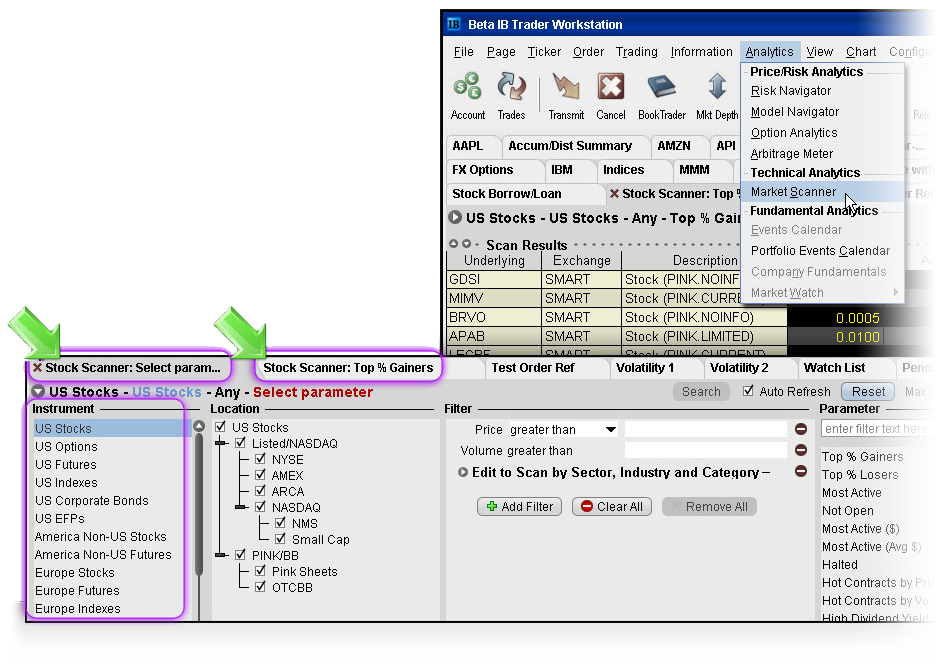
Task: Select Most Active parameter
Action: pyautogui.click(x=851, y=492)
